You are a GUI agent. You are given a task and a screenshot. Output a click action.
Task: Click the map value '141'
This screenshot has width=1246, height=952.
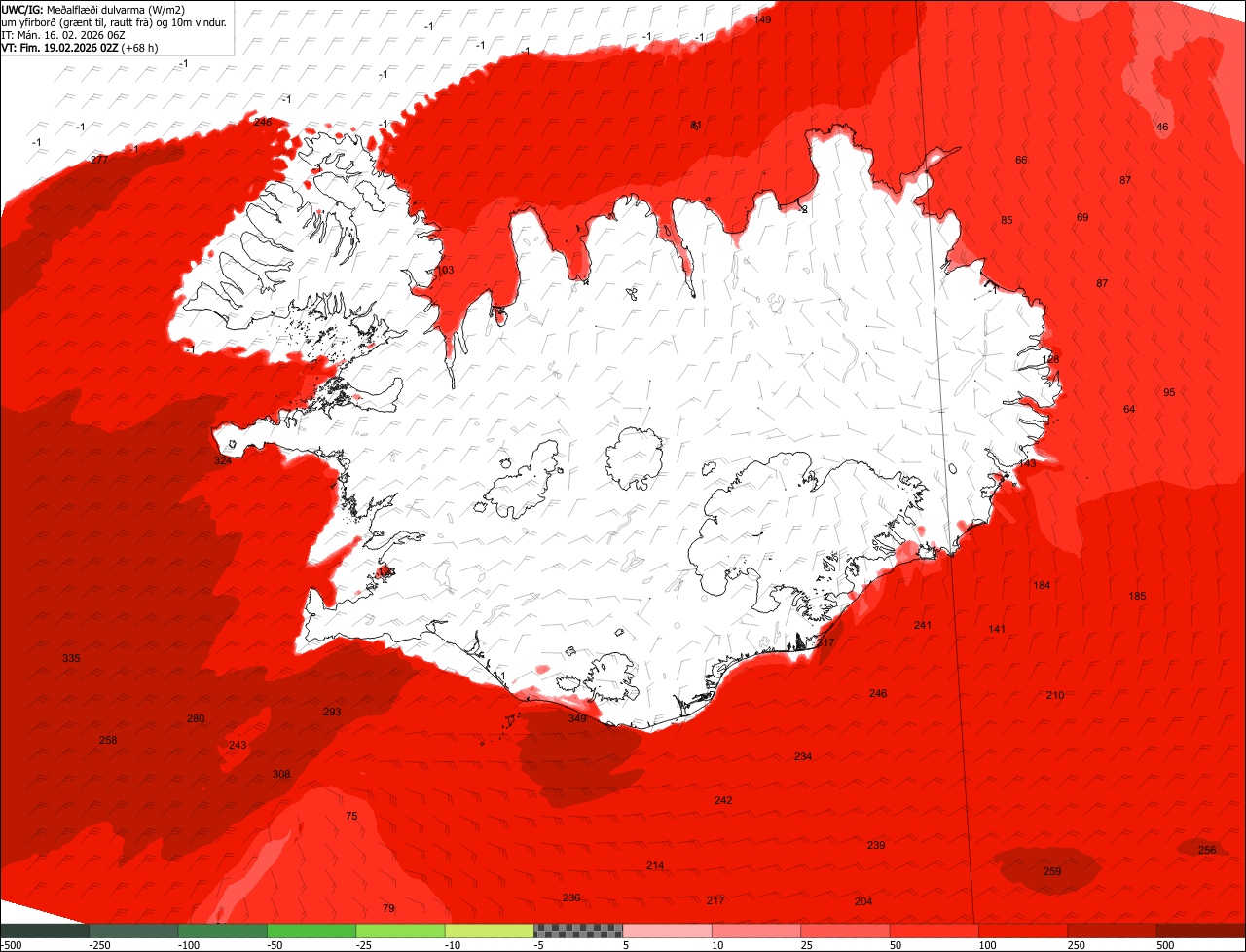click(x=997, y=630)
